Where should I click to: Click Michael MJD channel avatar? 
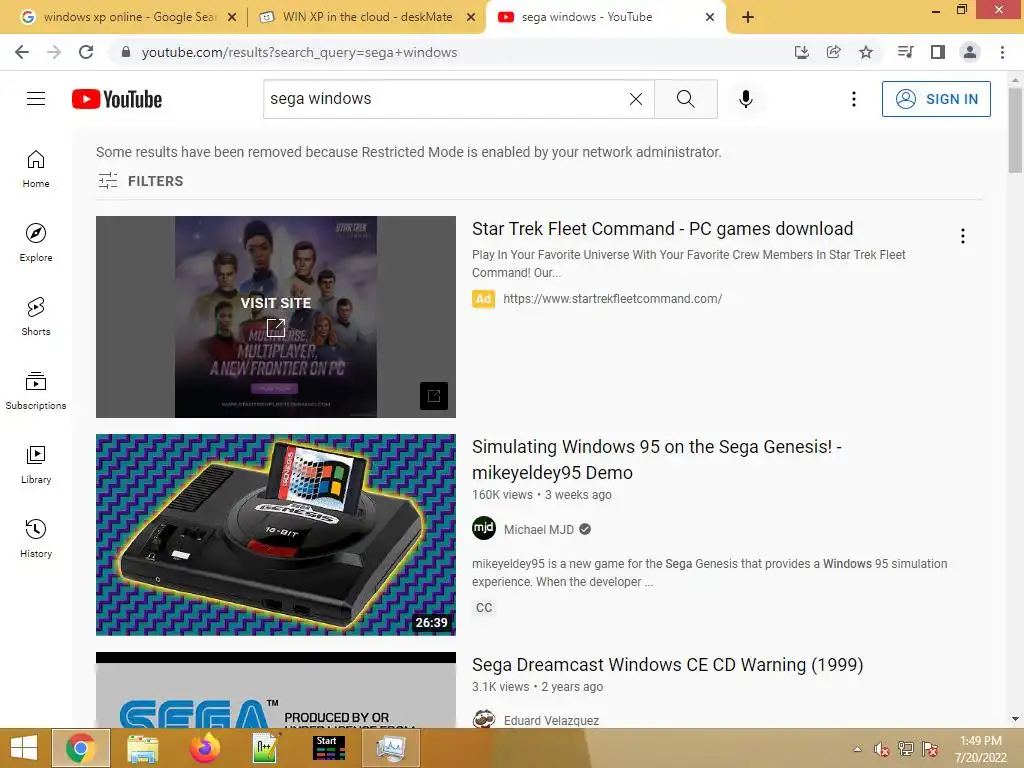pyautogui.click(x=484, y=528)
